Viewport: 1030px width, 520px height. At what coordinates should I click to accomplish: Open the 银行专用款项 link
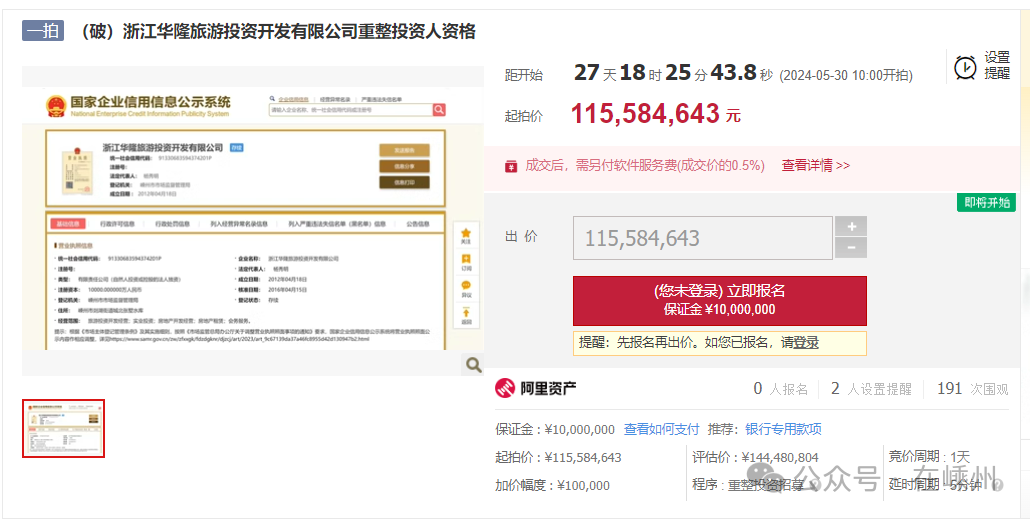point(783,429)
